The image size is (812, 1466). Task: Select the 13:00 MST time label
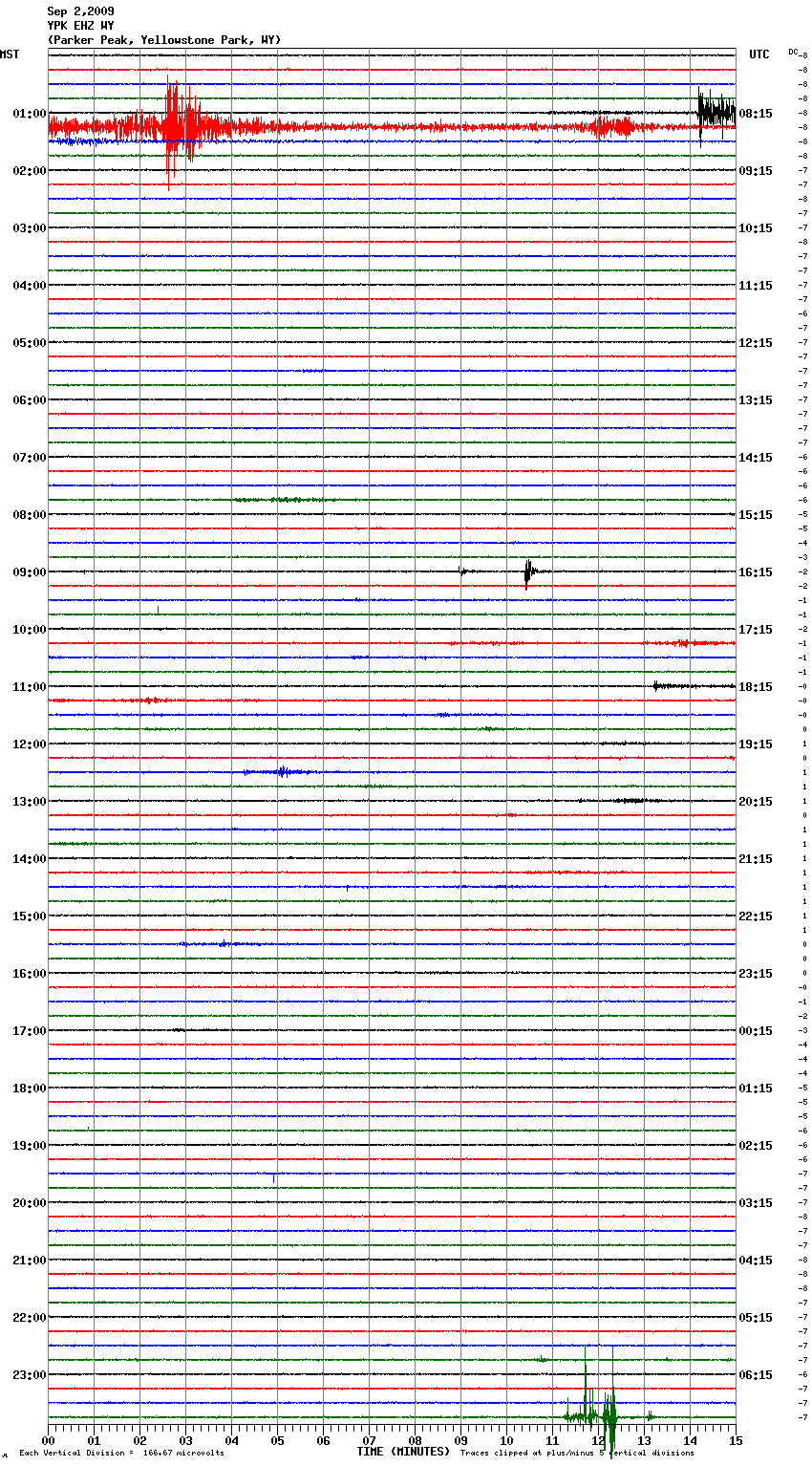[x=30, y=802]
